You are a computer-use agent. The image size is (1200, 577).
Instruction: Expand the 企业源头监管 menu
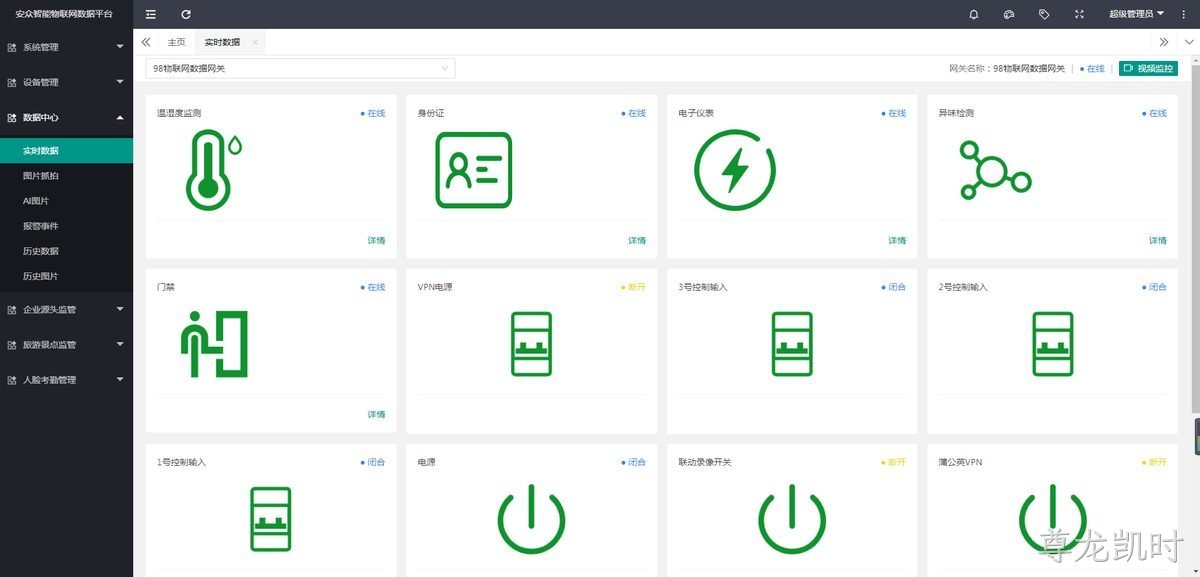66,309
